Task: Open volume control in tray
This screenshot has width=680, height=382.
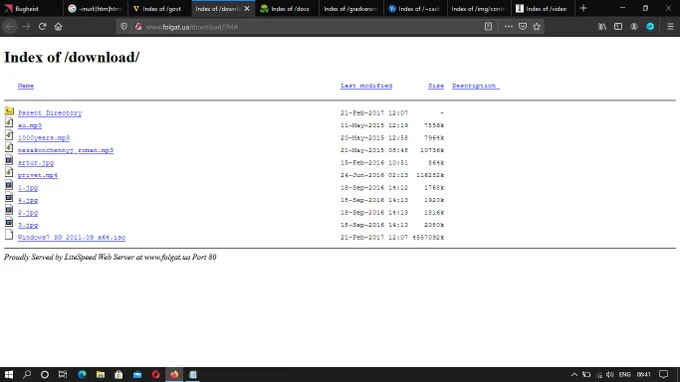Action: click(610, 374)
